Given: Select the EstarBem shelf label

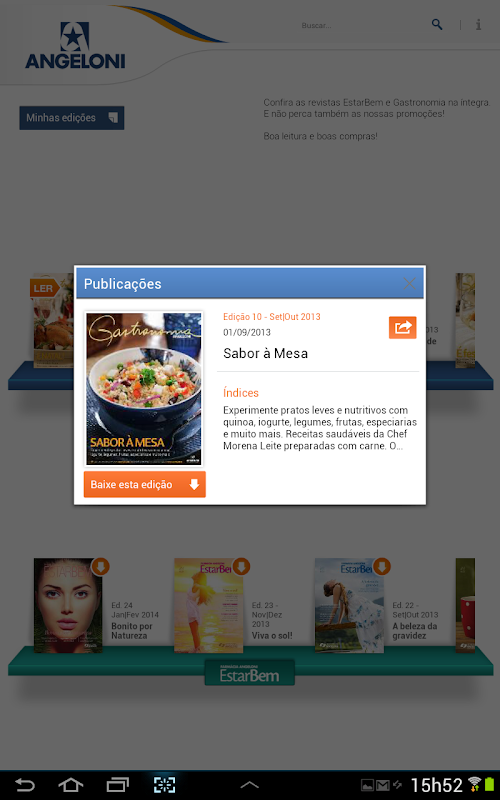Looking at the screenshot, I should [249, 673].
